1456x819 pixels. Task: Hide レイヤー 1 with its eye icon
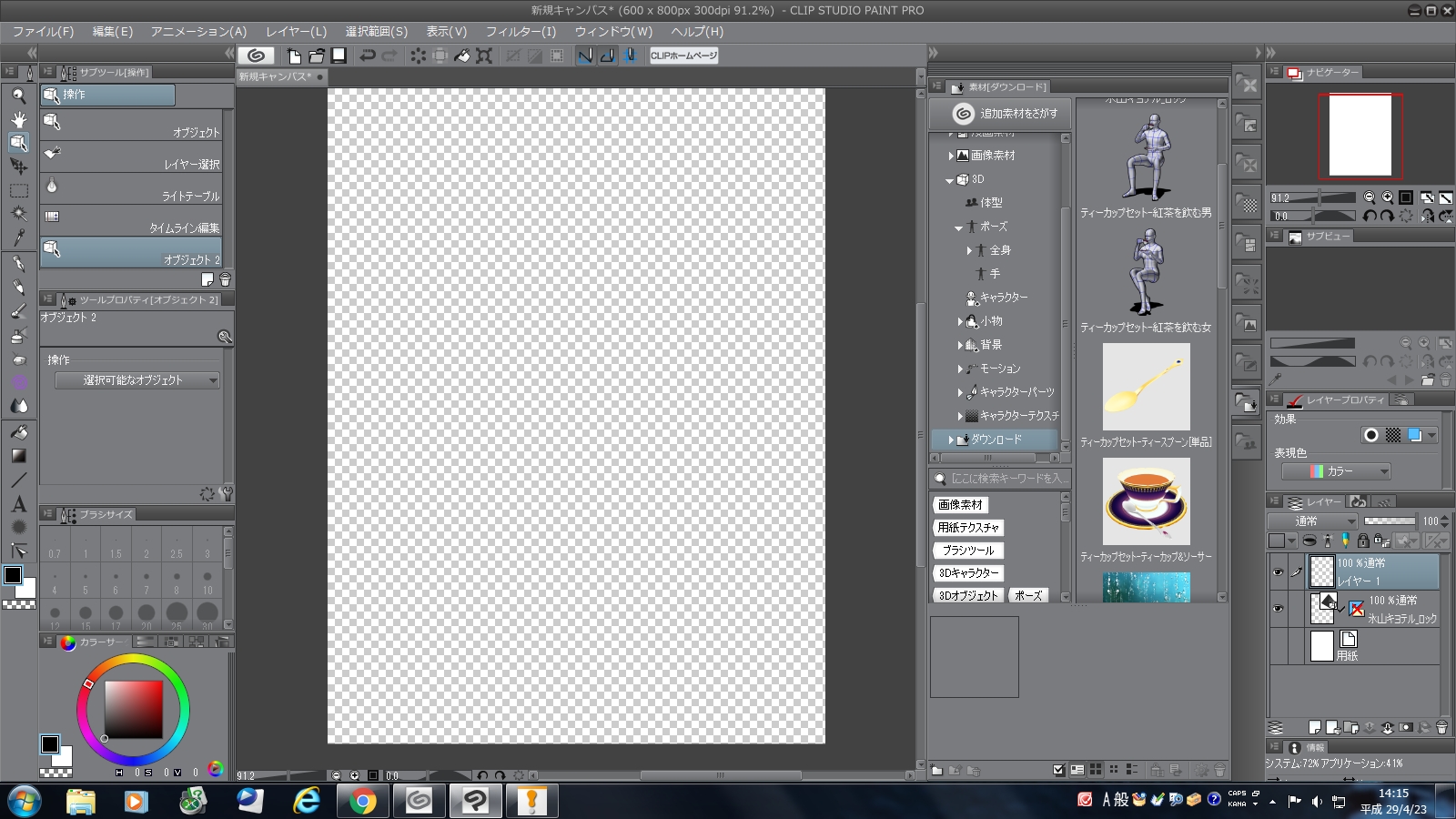[x=1278, y=572]
